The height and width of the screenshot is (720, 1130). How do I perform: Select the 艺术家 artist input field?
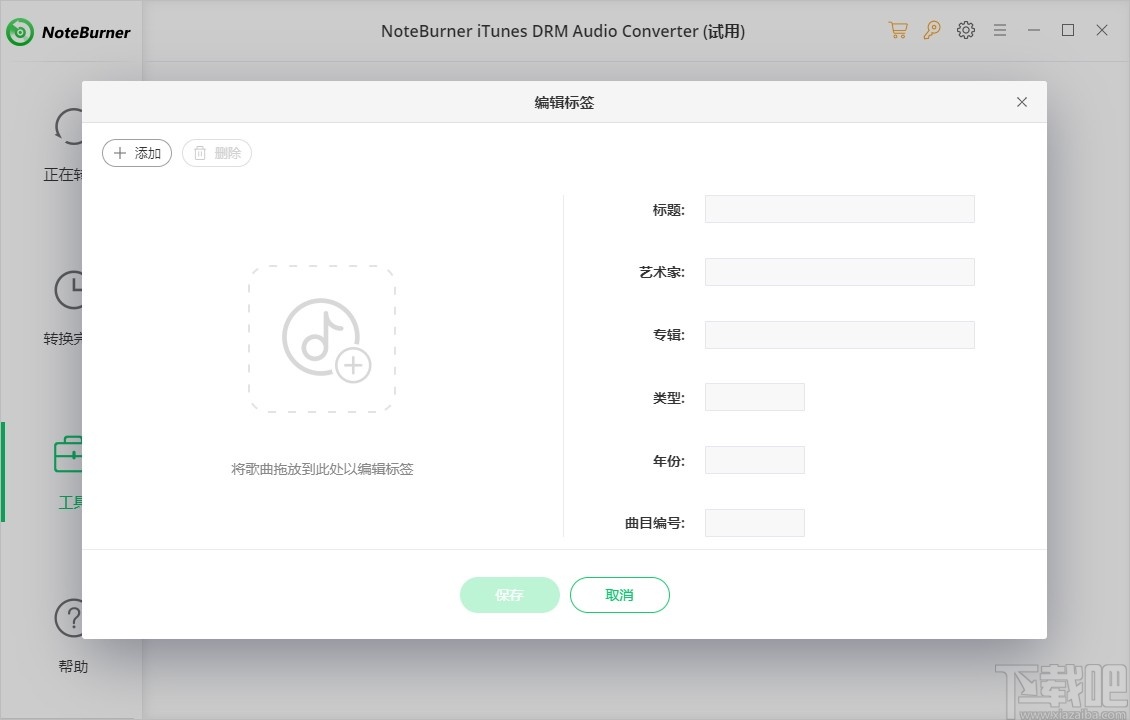coord(839,271)
